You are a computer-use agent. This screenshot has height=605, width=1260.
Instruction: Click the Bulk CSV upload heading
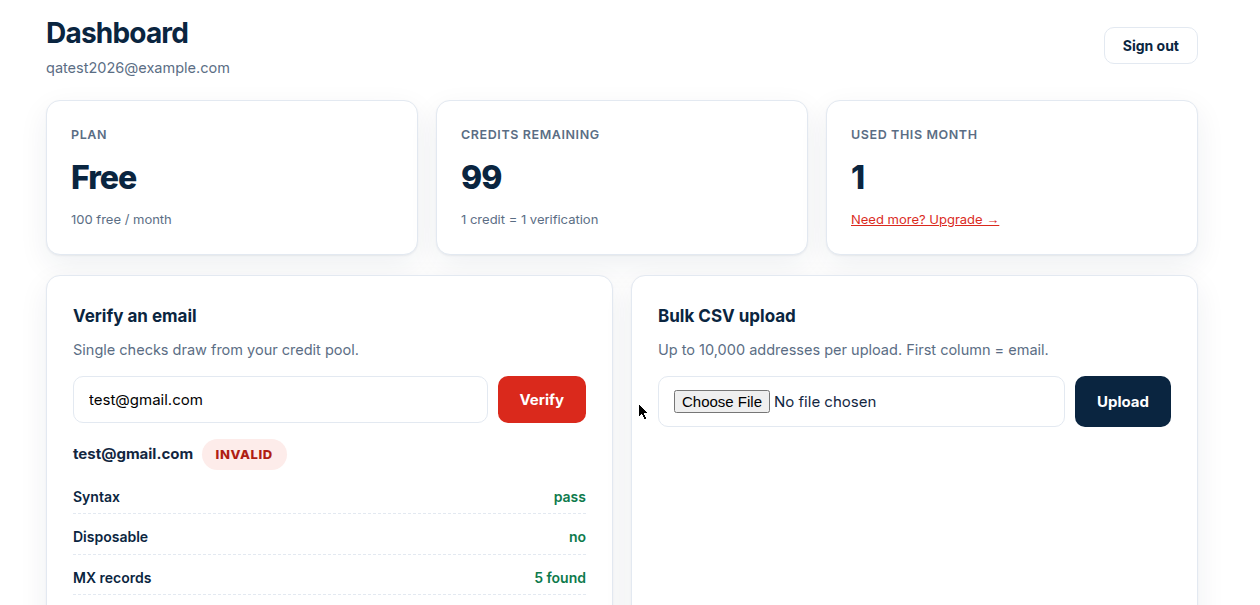click(x=727, y=316)
